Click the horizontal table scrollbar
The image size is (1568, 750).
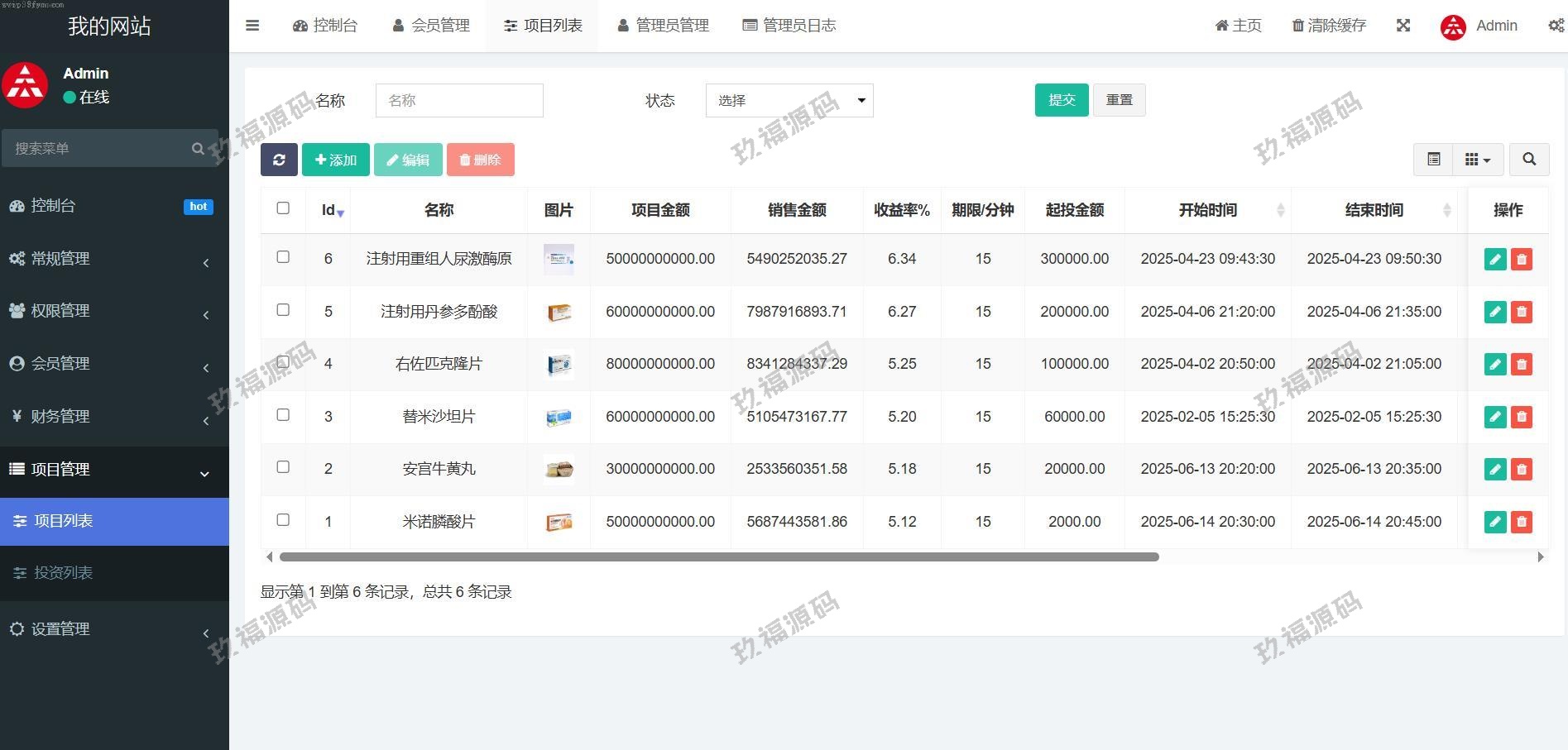pyautogui.click(x=718, y=557)
